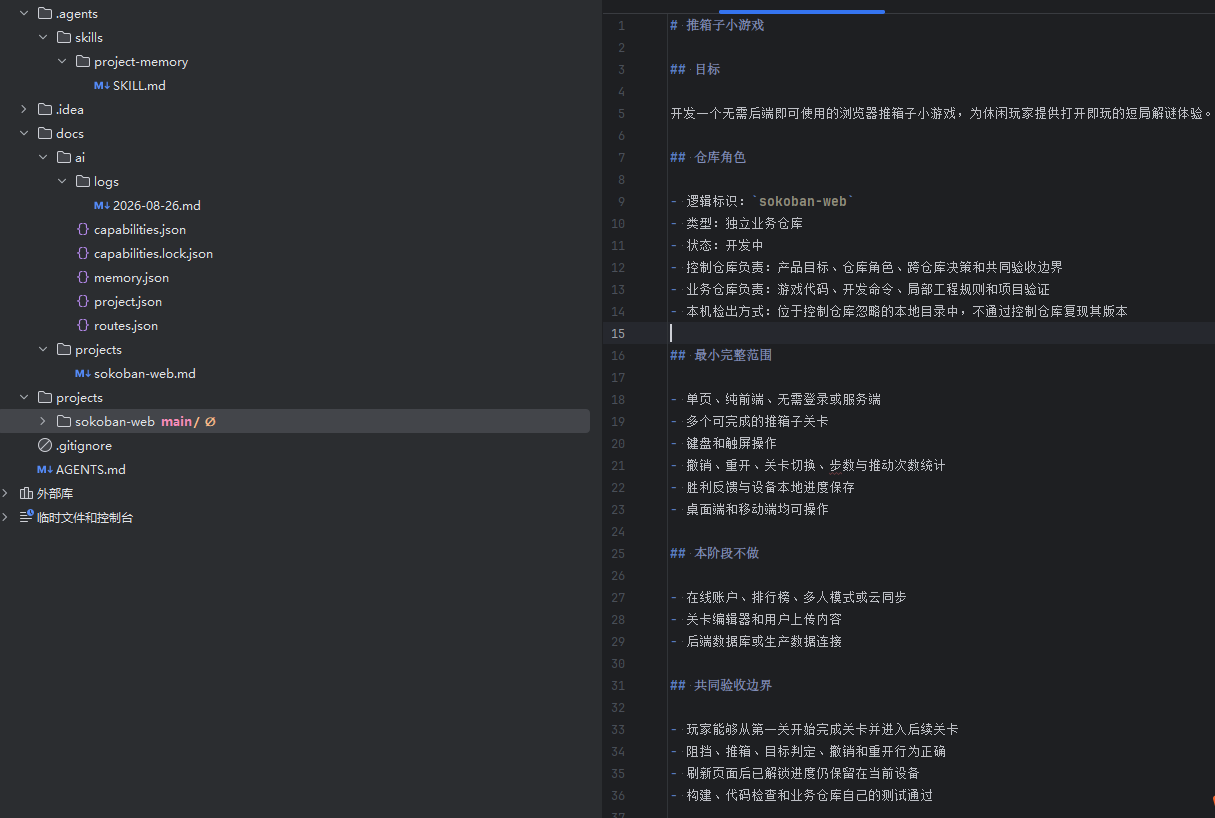Click the markdown icon beside sokoban-web.md
Screen dimensions: 1215x818
[x=82, y=373]
